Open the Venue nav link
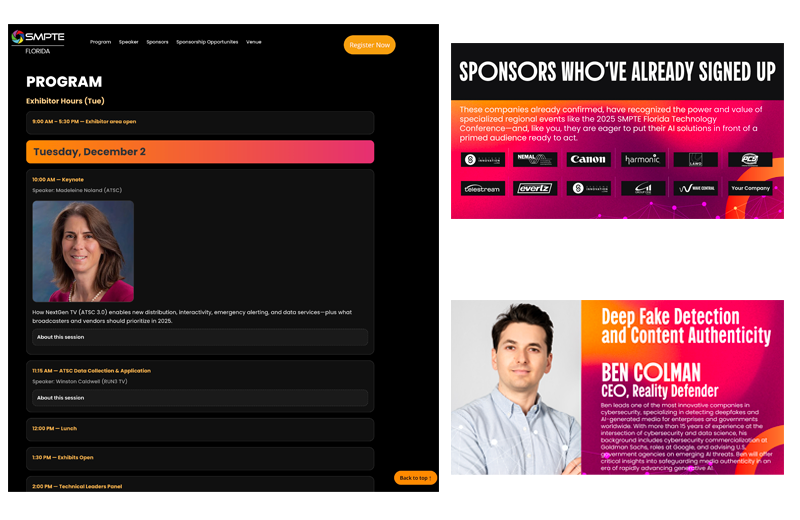This screenshot has height=520, width=800. (254, 42)
